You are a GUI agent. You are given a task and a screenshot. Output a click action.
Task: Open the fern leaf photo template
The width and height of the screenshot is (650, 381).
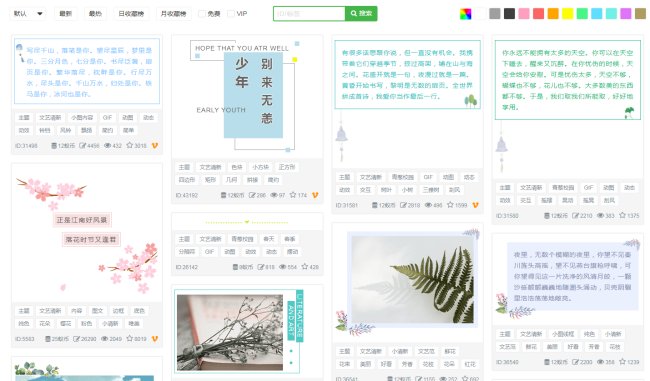pyautogui.click(x=407, y=282)
